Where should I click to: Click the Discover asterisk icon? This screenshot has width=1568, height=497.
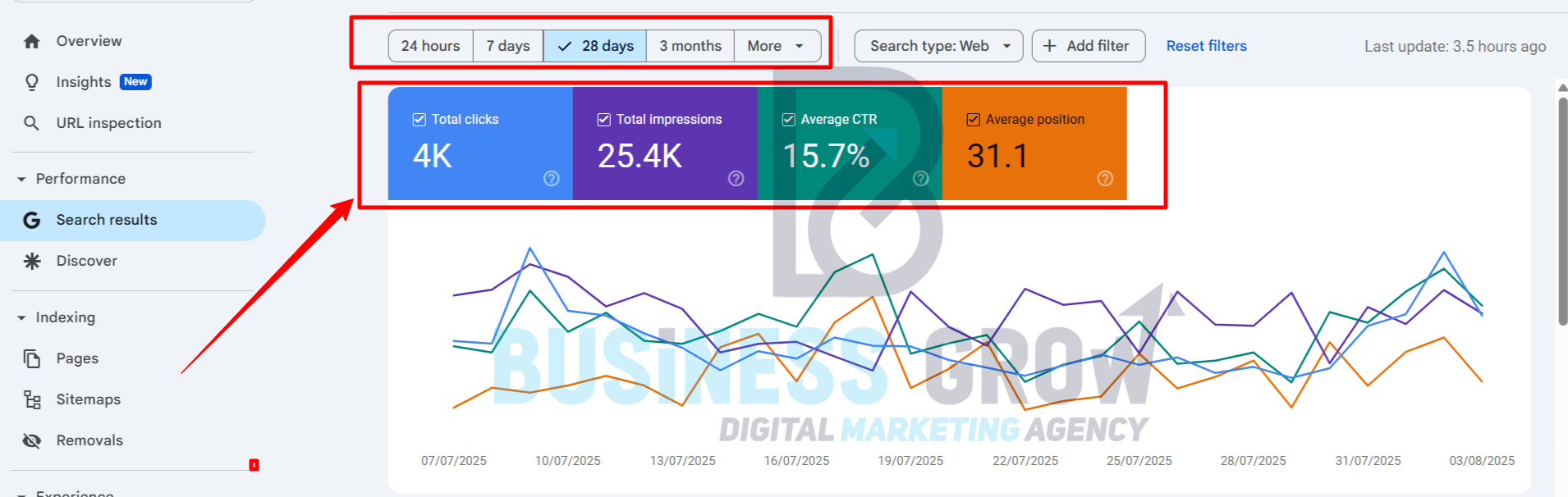(x=32, y=261)
